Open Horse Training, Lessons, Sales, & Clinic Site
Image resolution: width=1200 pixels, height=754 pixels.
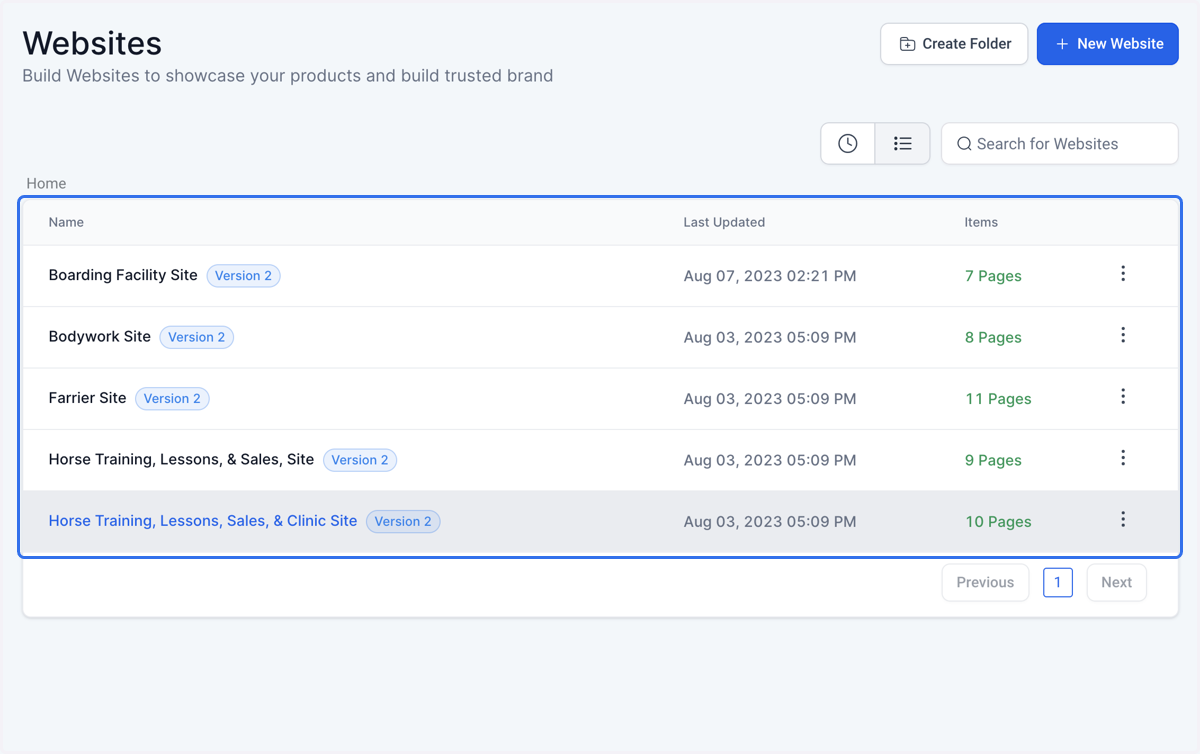pos(203,521)
